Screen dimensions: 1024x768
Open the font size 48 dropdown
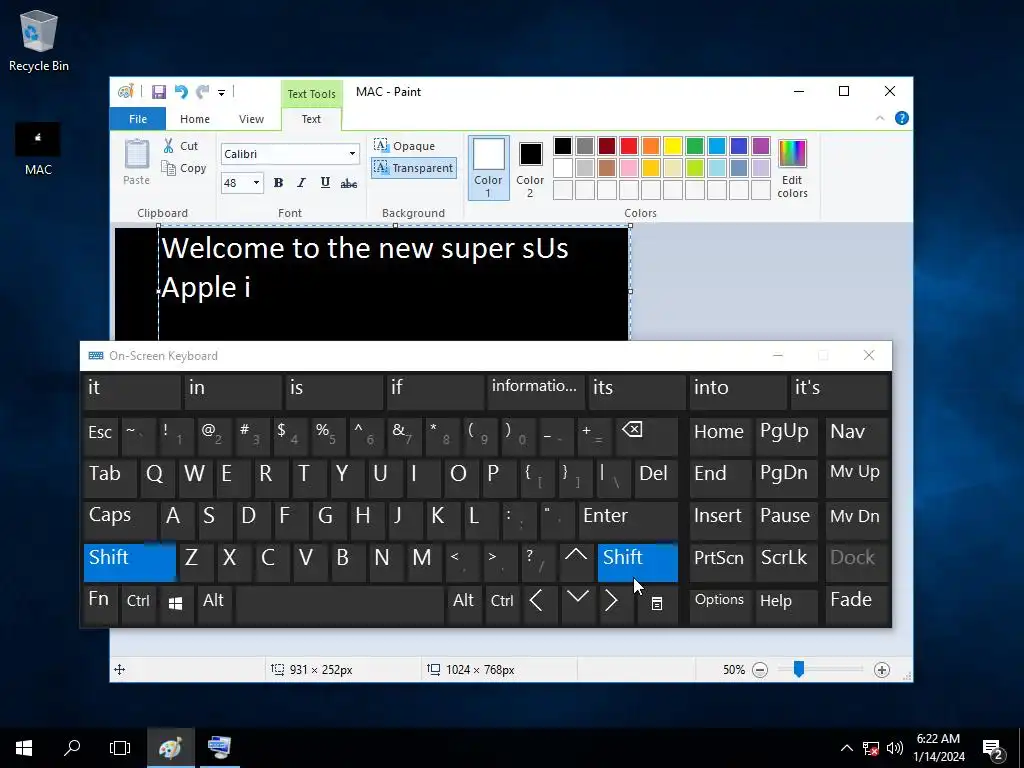pyautogui.click(x=257, y=183)
